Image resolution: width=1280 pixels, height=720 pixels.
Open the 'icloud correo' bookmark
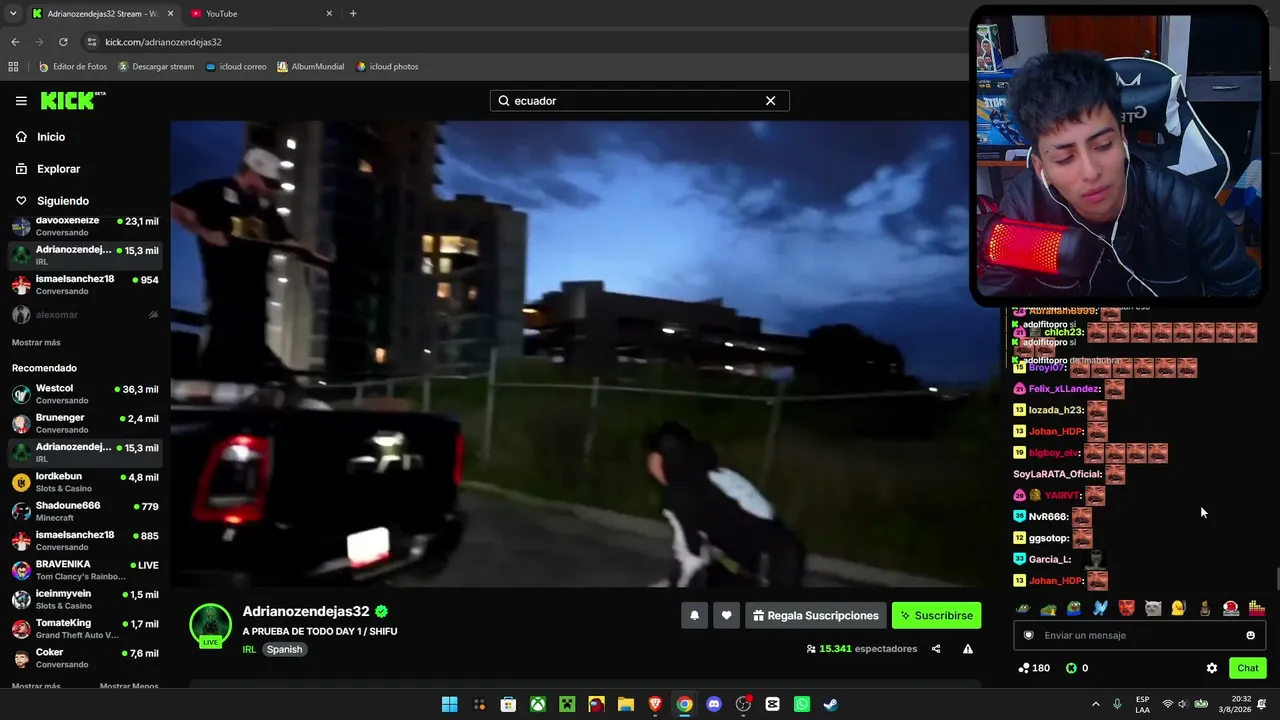[236, 67]
